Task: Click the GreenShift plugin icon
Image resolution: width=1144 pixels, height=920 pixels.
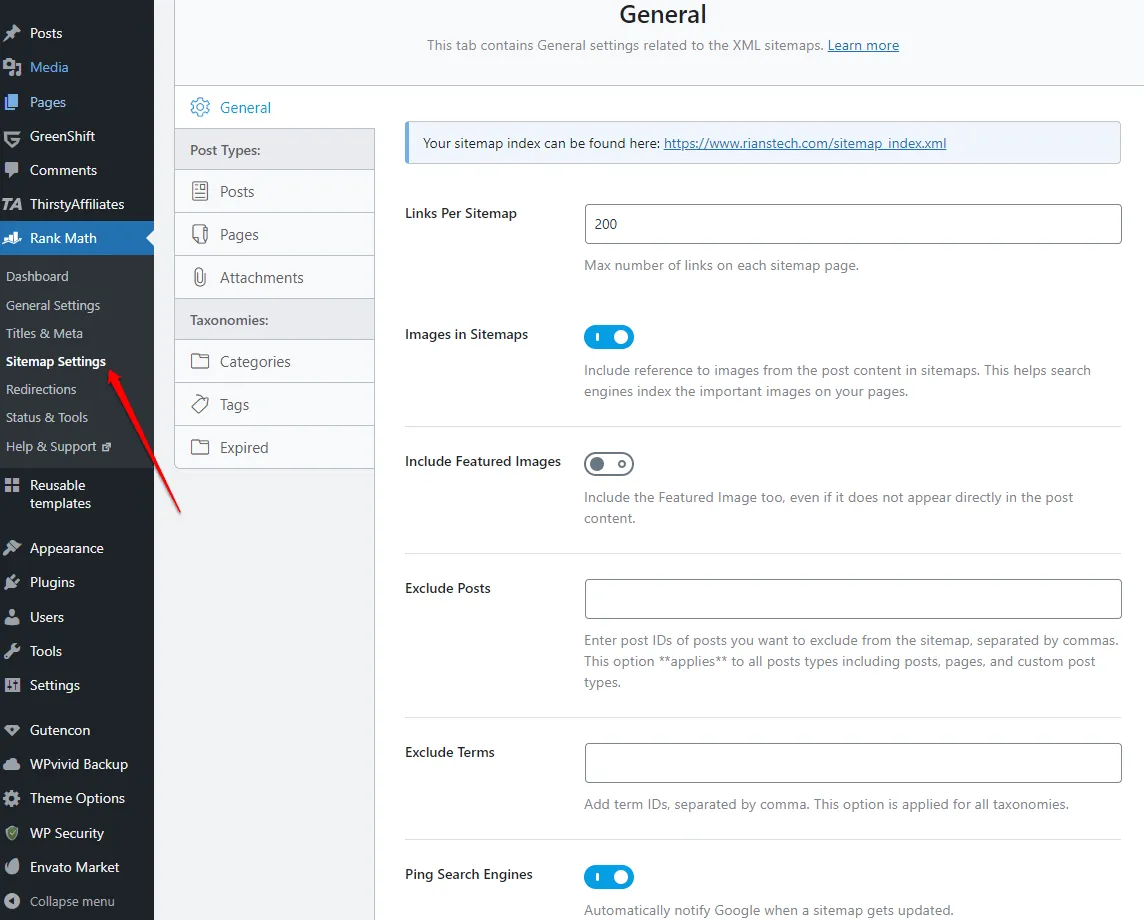Action: [14, 136]
